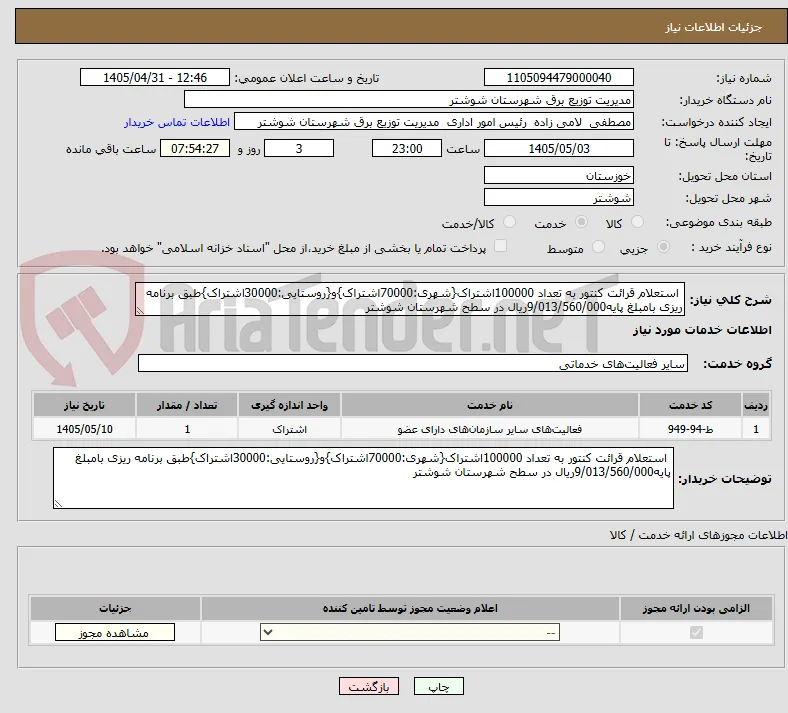This screenshot has width=788, height=713.
Task: Click the general description resize handle
Action: [x=140, y=311]
